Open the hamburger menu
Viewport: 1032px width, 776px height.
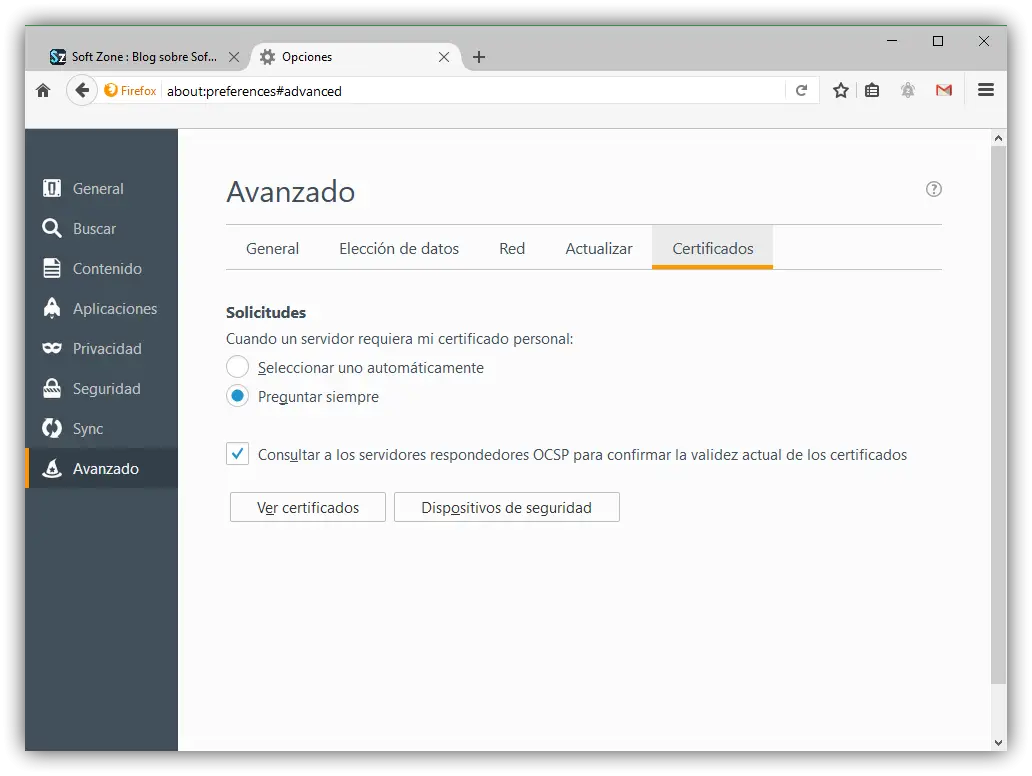point(986,90)
